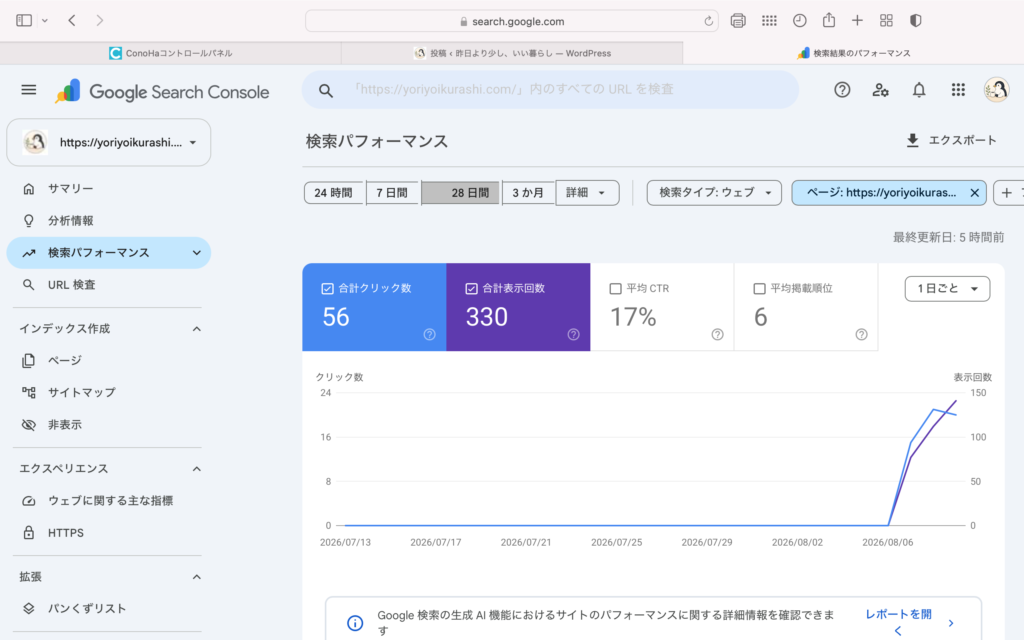Open the Search Console hamburger menu

(29, 90)
